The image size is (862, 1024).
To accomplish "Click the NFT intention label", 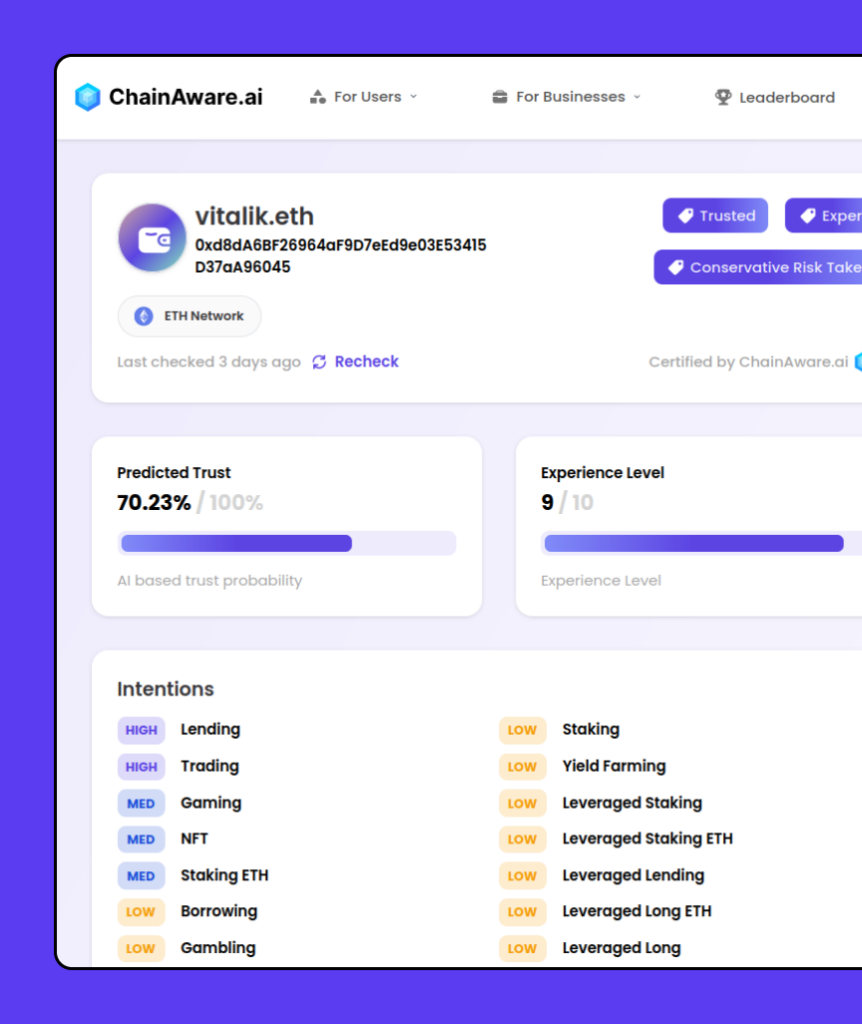I will [x=194, y=839].
